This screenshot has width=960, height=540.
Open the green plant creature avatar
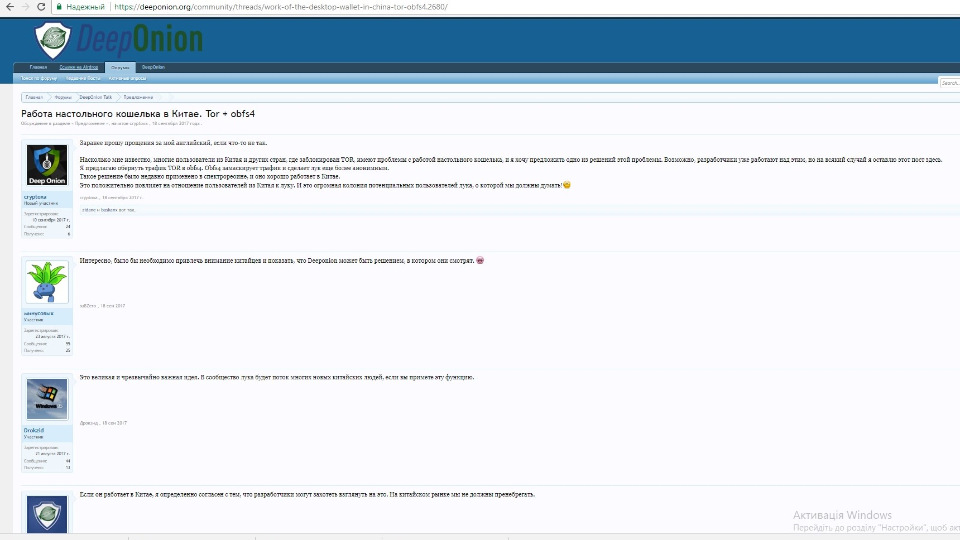pyautogui.click(x=47, y=282)
